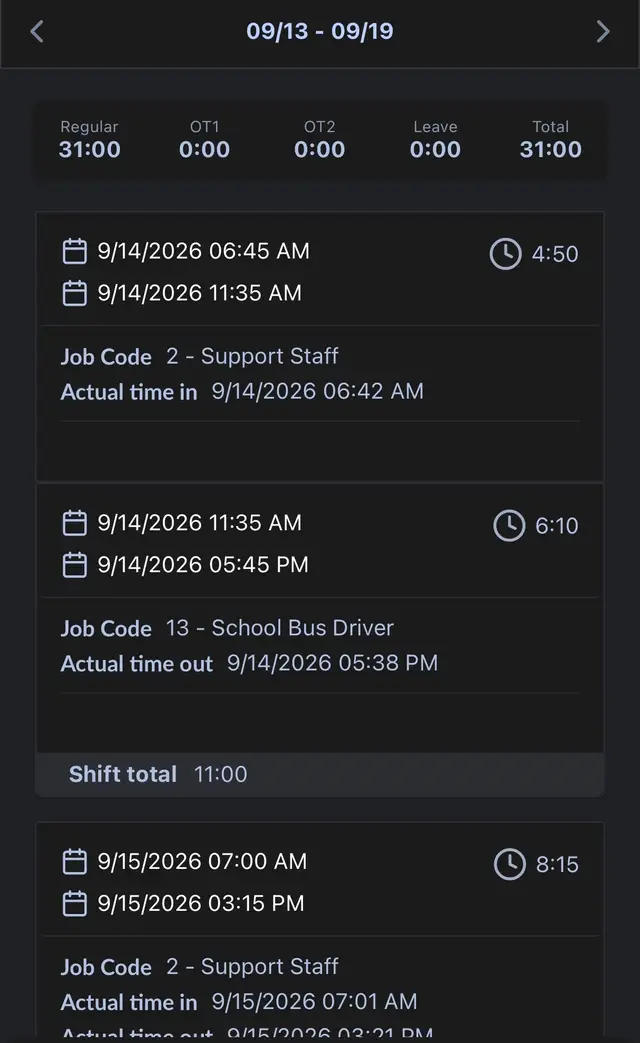Open the 2 - Support Staff job code entry on 9/14
Image resolution: width=640 pixels, height=1043 pixels.
click(x=200, y=357)
